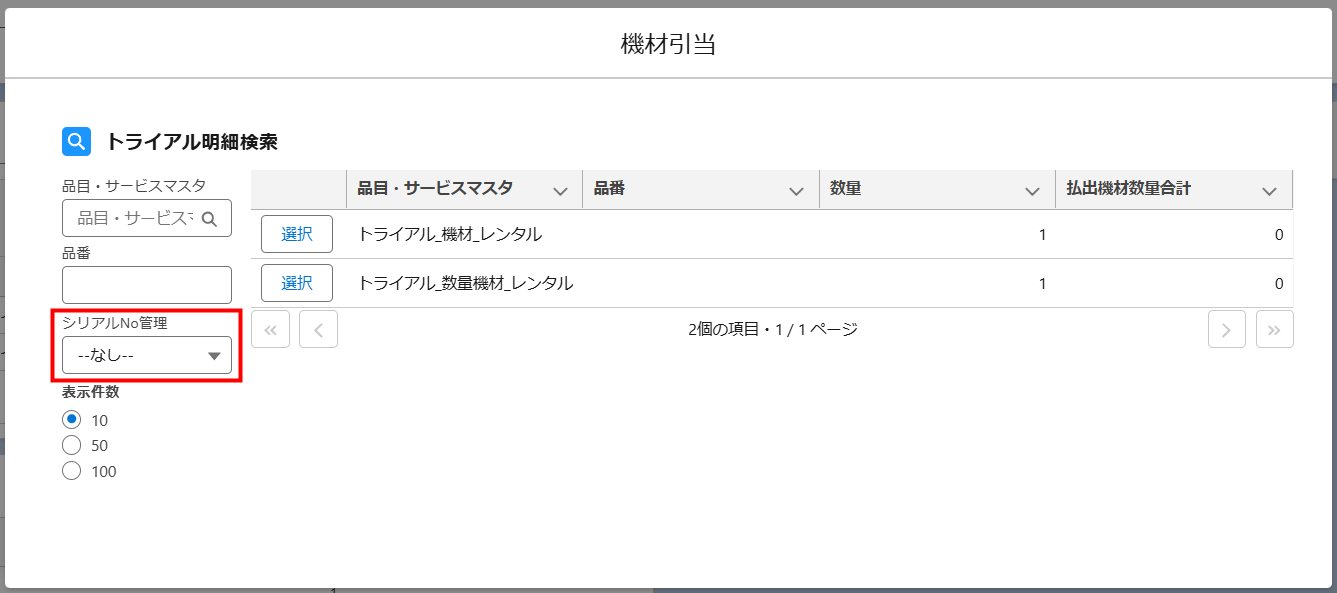Click the blue search icon beside トライアル明細検索
The image size is (1337, 593).
coord(77,142)
